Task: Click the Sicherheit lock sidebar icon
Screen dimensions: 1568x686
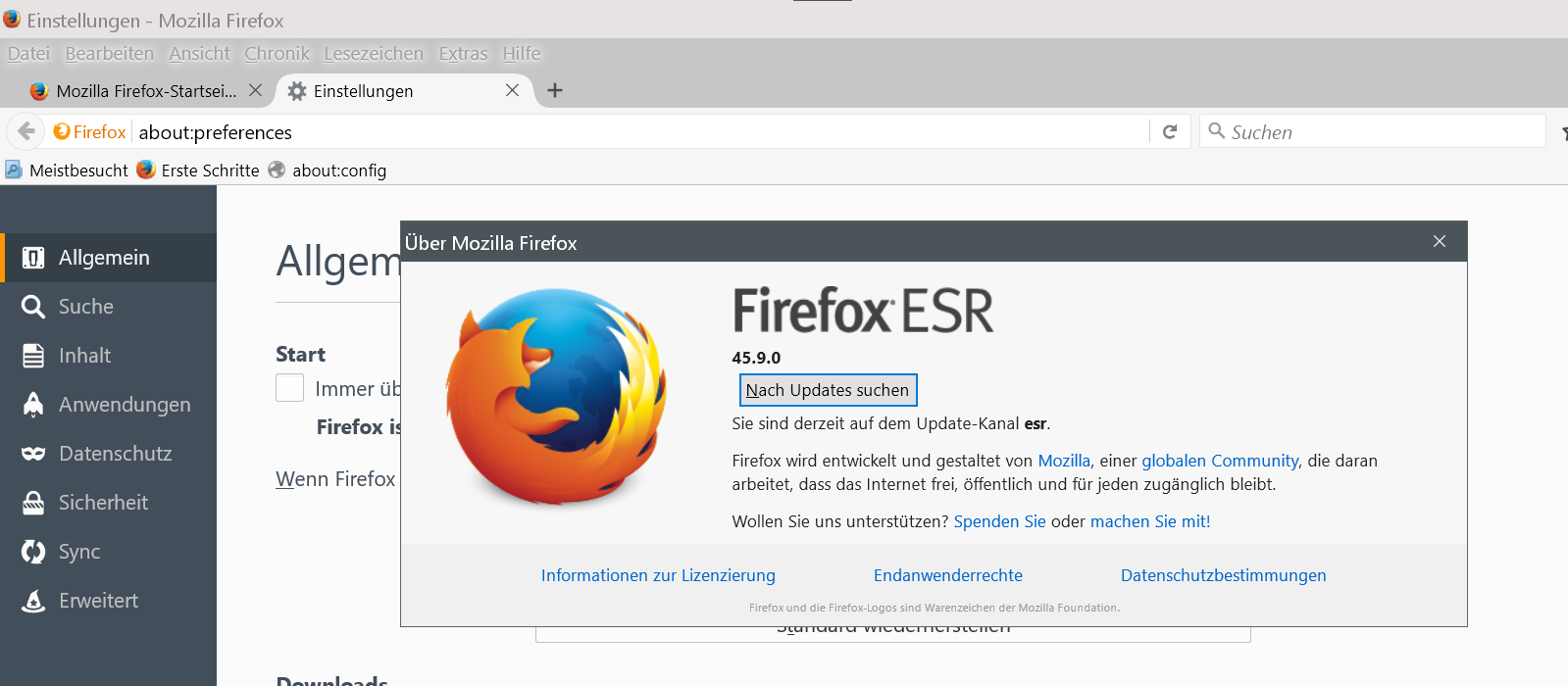Action: [33, 503]
